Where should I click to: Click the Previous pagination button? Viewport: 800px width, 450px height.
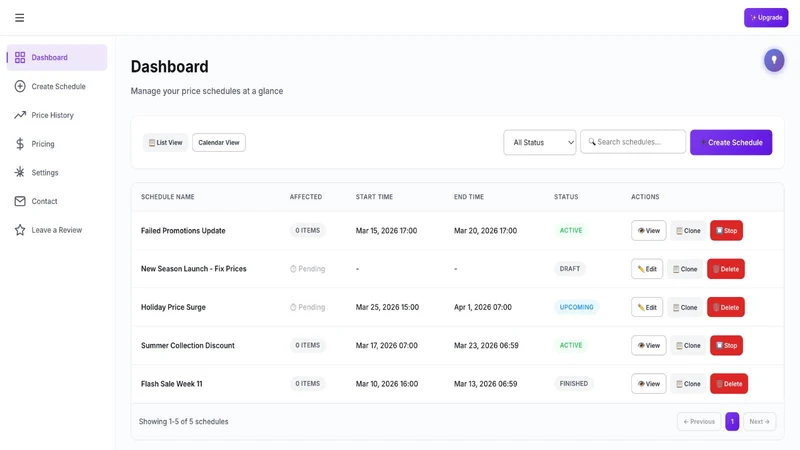click(x=699, y=421)
